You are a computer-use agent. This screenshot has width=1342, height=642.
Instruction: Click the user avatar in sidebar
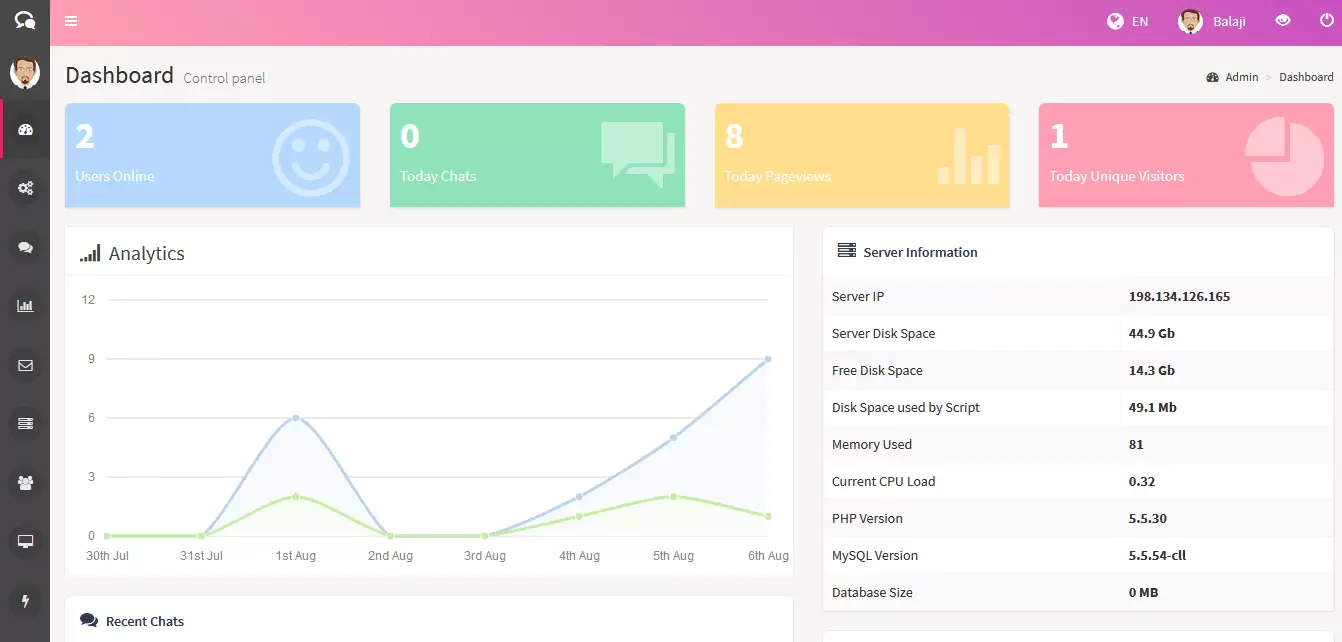click(25, 72)
